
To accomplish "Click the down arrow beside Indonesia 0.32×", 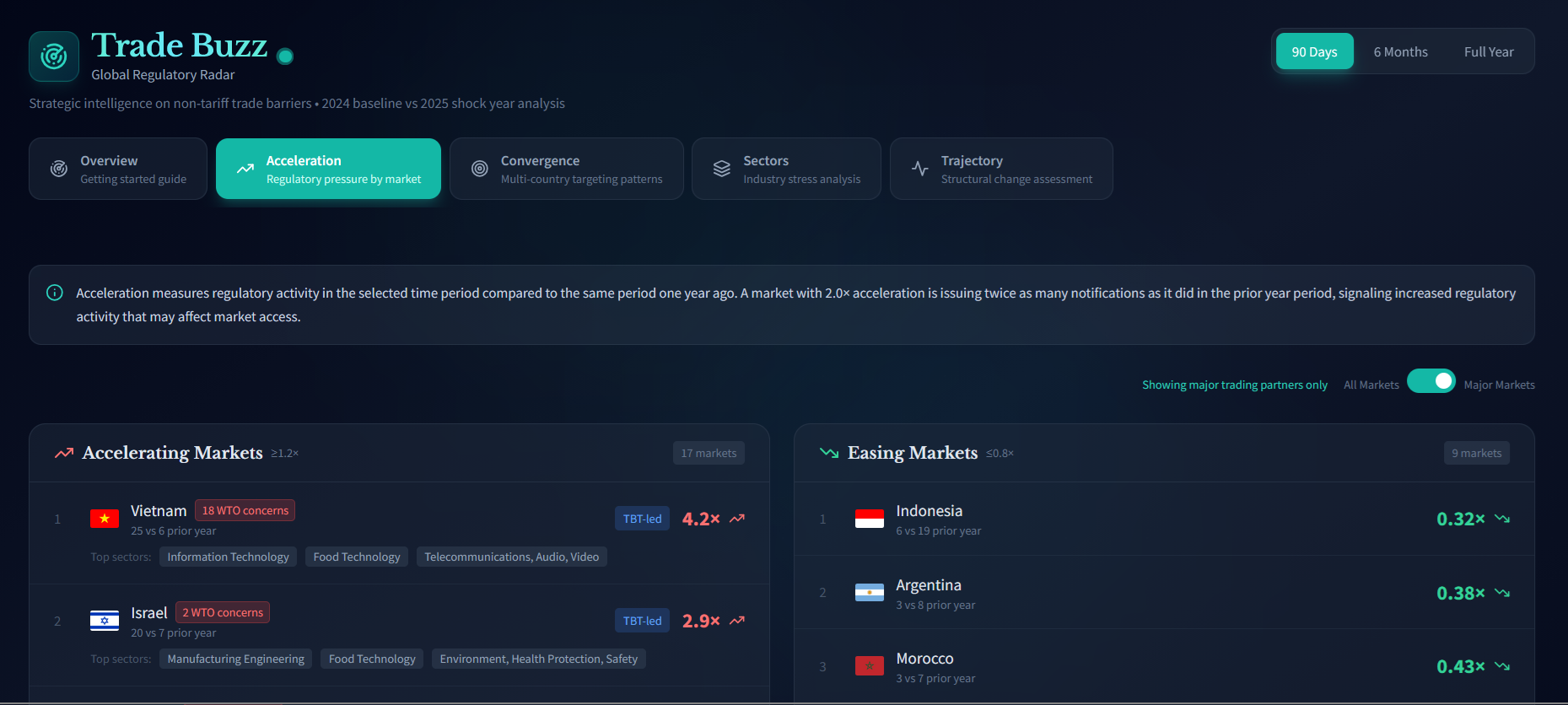I will tap(1502, 519).
